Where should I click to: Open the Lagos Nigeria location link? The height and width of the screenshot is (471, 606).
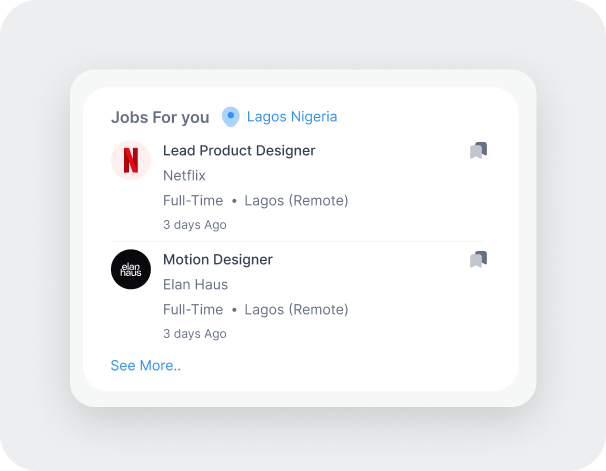point(292,117)
